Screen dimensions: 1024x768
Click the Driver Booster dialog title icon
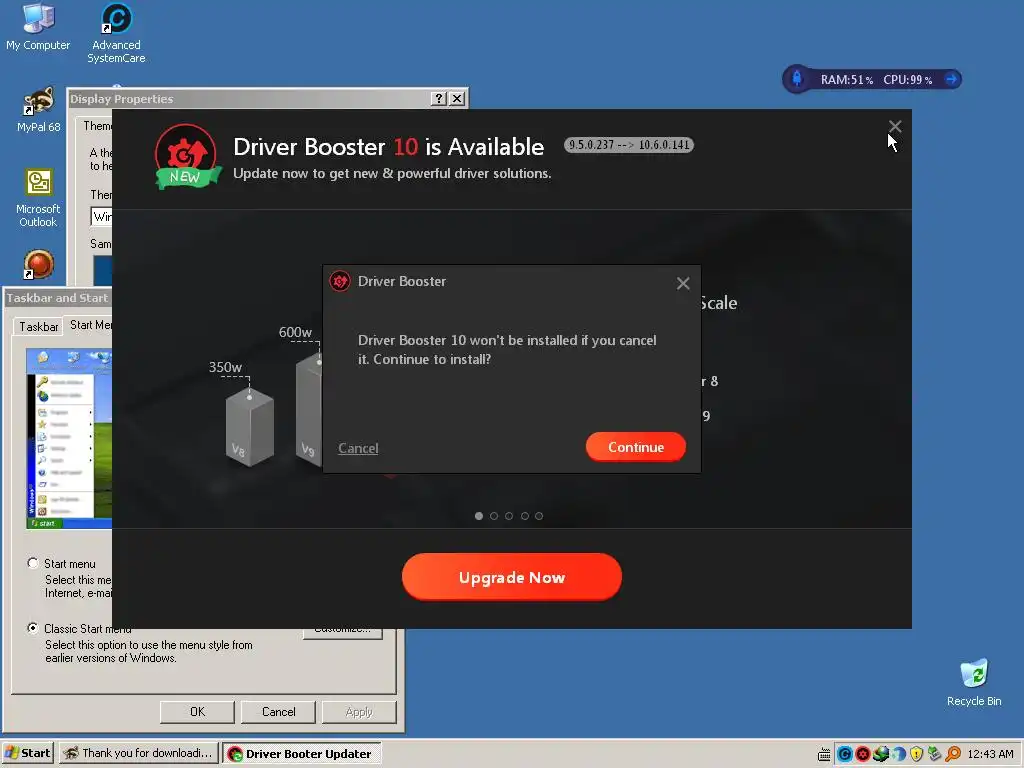[x=340, y=281]
